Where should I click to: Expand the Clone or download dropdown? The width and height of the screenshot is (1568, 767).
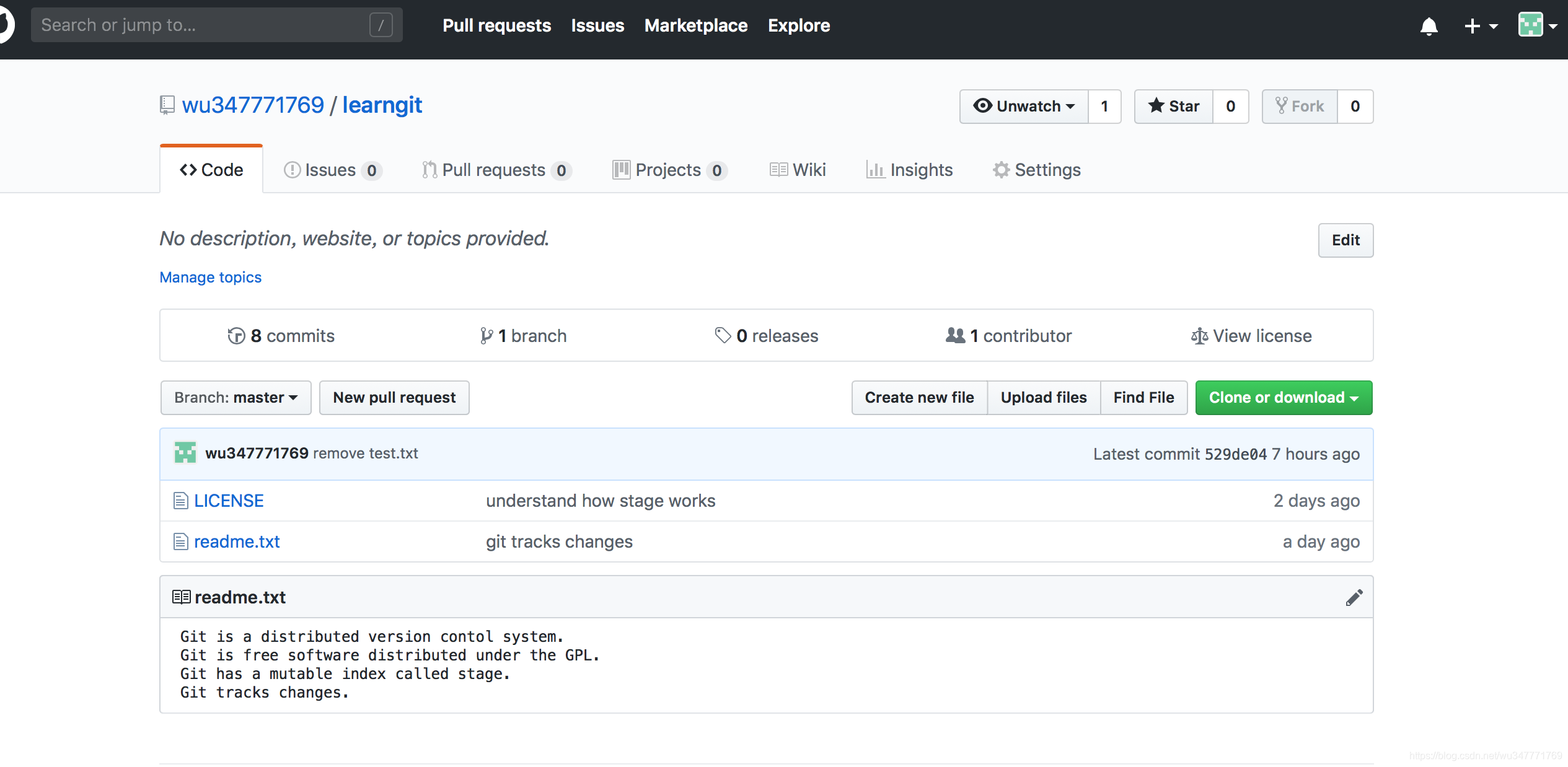coord(1284,398)
